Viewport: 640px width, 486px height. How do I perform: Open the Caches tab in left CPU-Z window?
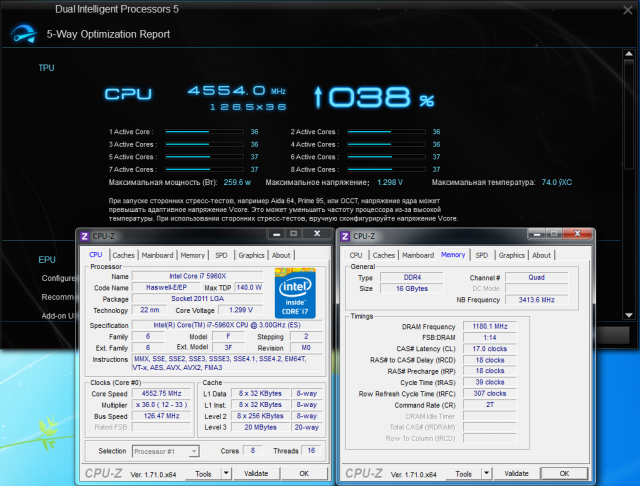[x=123, y=255]
